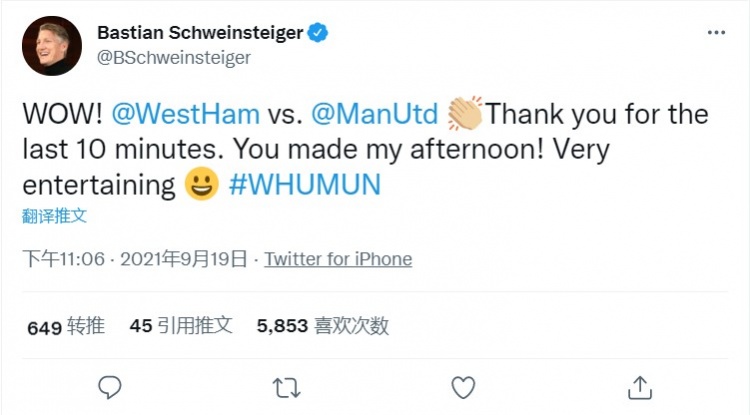View the 5,853 喜欢次数 likes list
Image resolution: width=750 pixels, height=415 pixels.
(x=323, y=326)
